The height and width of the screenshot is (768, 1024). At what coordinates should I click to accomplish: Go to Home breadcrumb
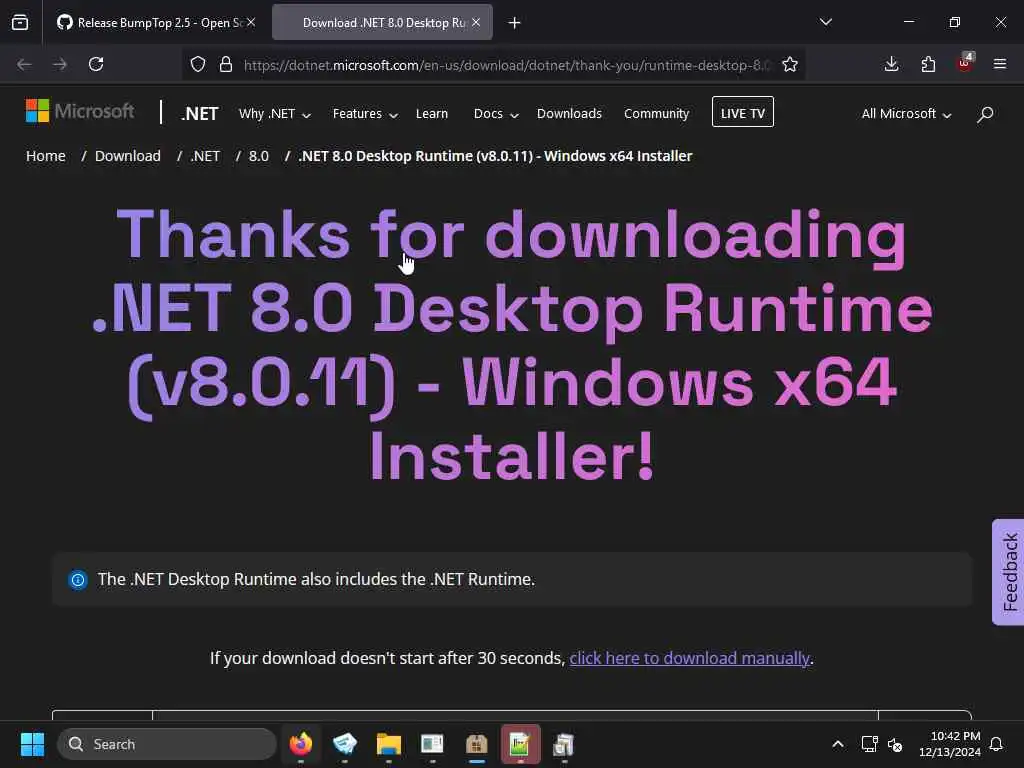(x=46, y=156)
